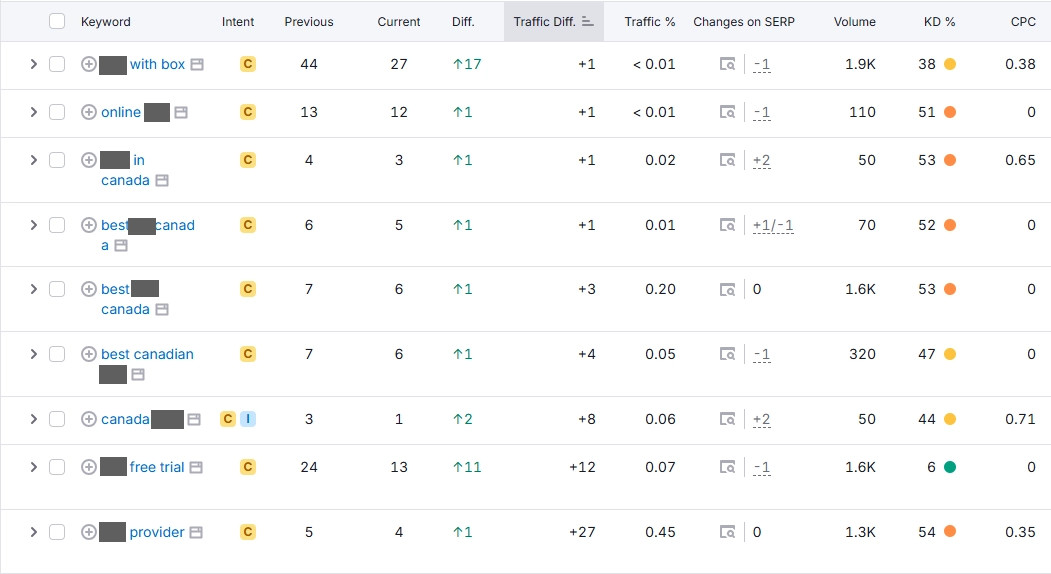Open SERP view icon in 'free trial' row
The width and height of the screenshot is (1051, 574).
727,467
